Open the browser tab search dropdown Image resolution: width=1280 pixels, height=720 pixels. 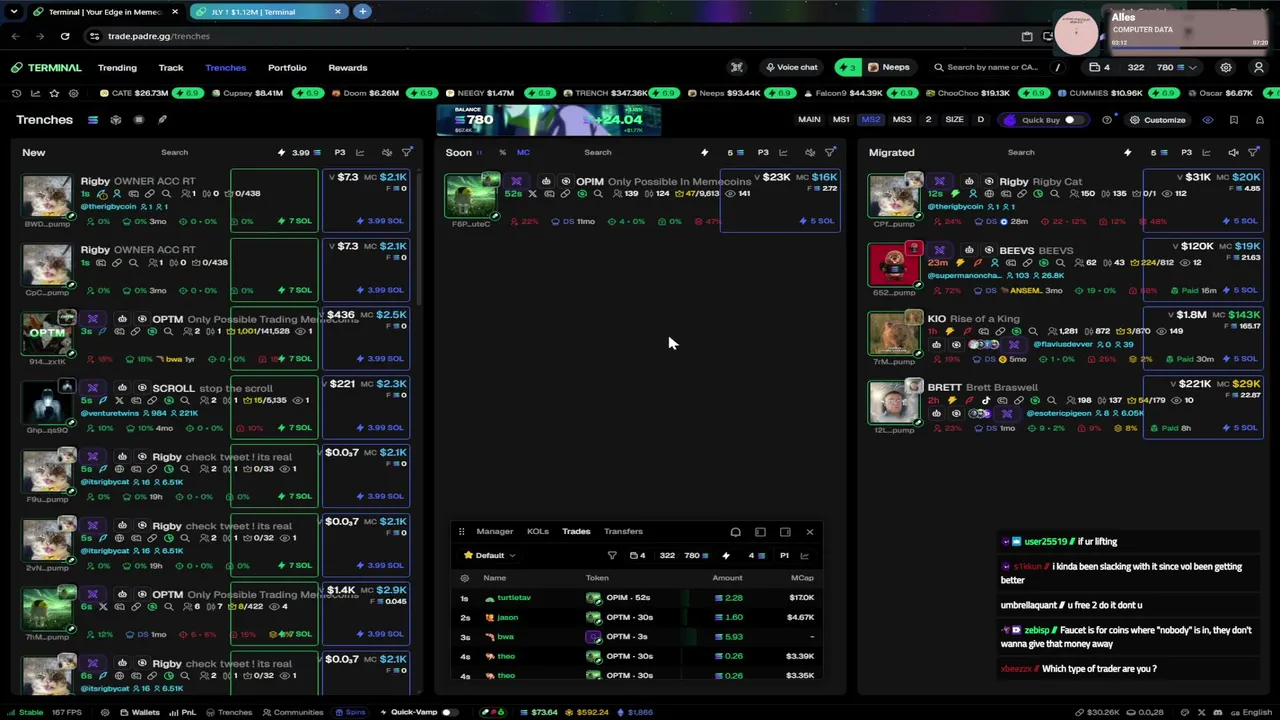pos(14,12)
